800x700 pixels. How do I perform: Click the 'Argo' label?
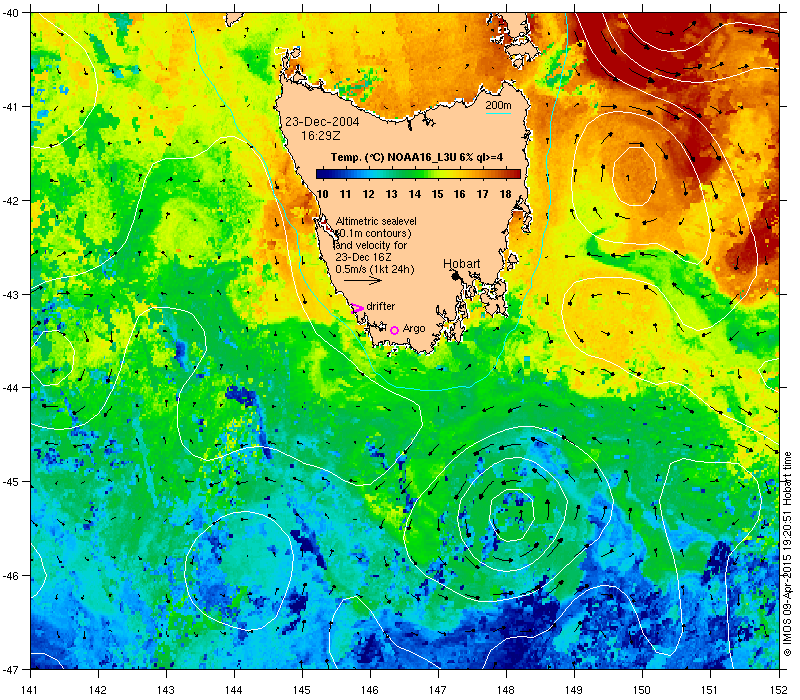pos(414,329)
